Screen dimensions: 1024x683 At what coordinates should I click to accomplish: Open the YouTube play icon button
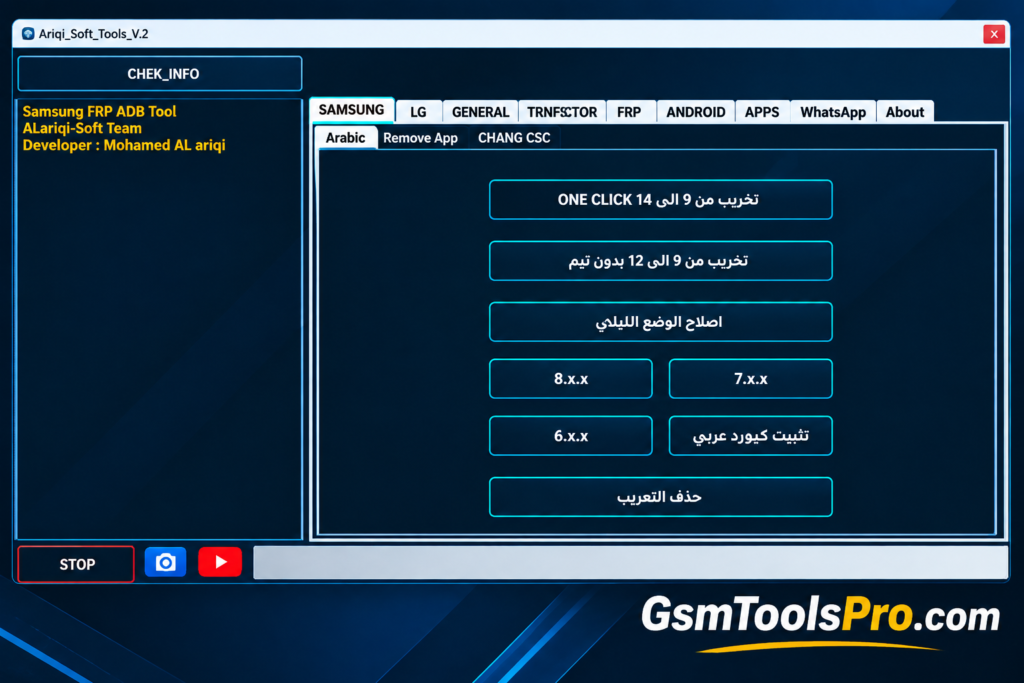pyautogui.click(x=220, y=562)
